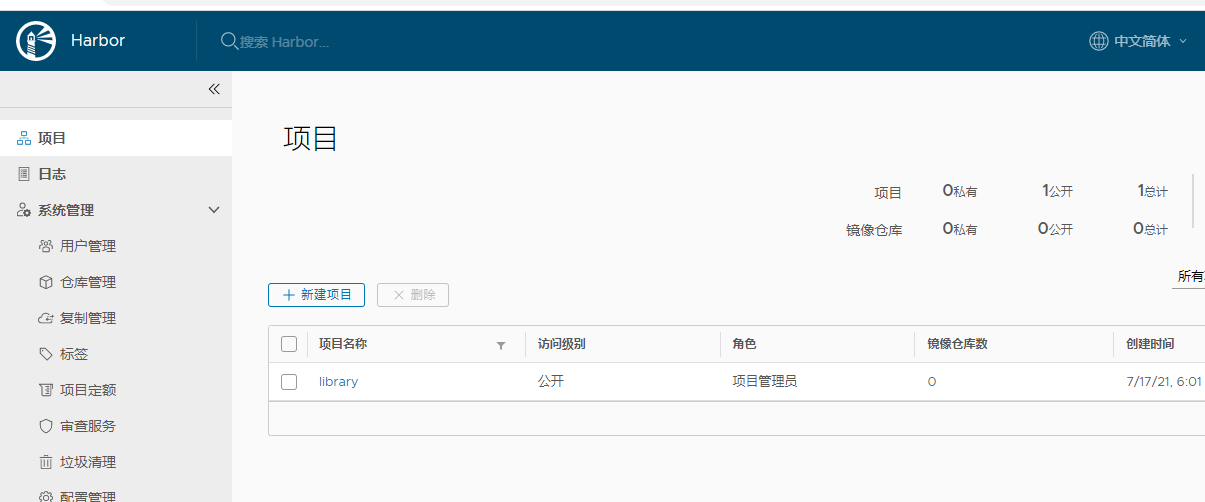This screenshot has width=1205, height=502.
Task: Click the search magnifier icon
Action: [229, 41]
